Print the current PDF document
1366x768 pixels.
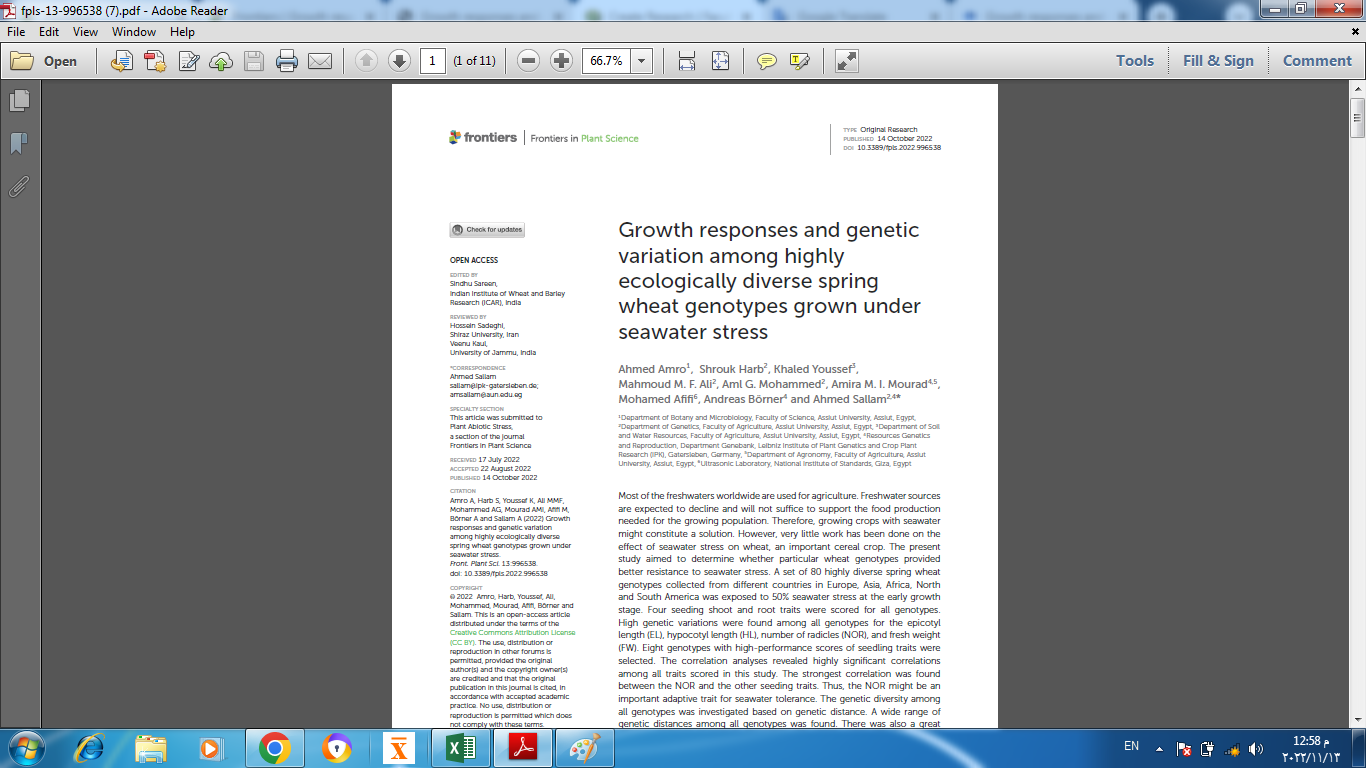pyautogui.click(x=287, y=60)
